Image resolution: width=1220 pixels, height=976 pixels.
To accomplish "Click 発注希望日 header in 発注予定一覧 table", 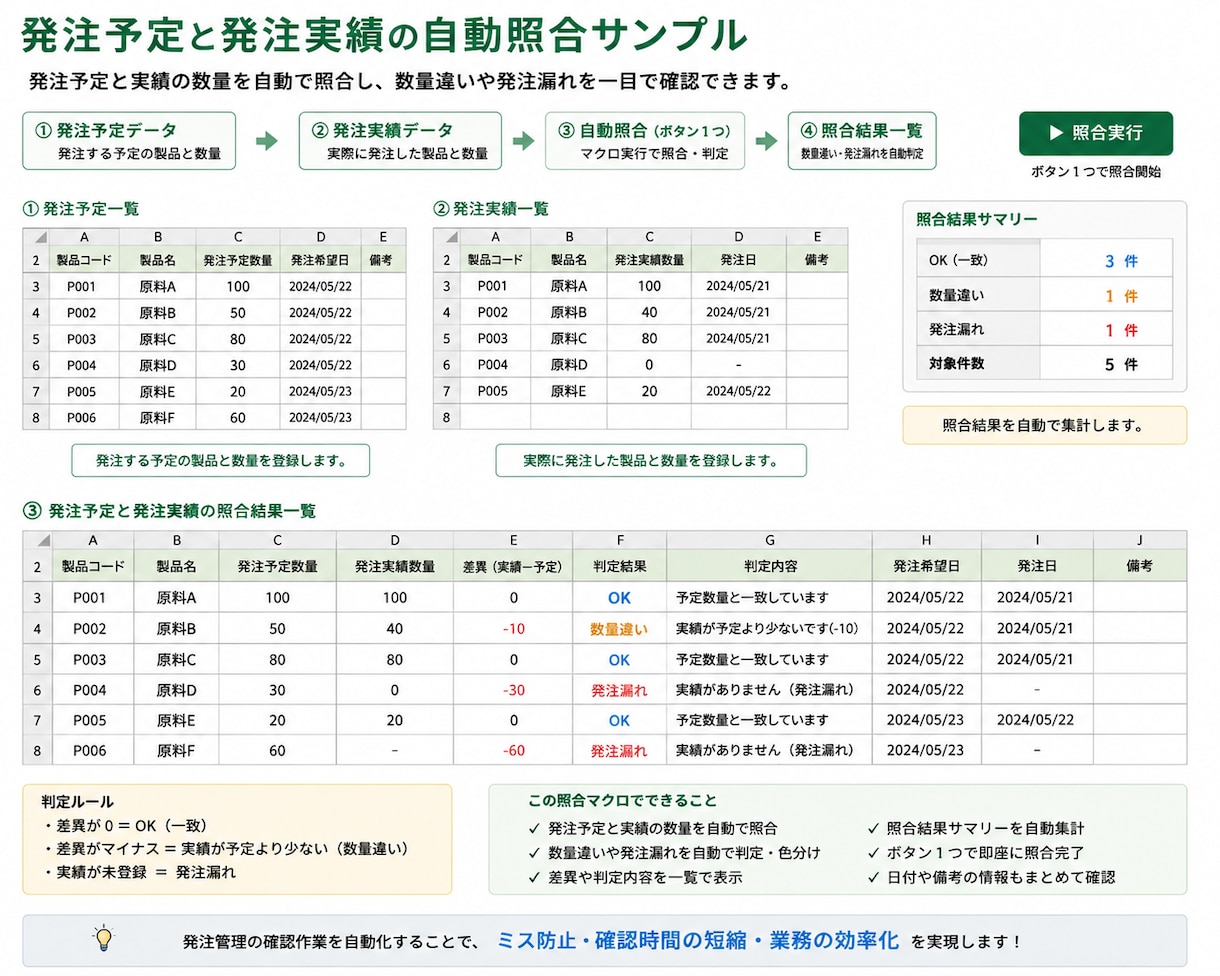I will 321,260.
